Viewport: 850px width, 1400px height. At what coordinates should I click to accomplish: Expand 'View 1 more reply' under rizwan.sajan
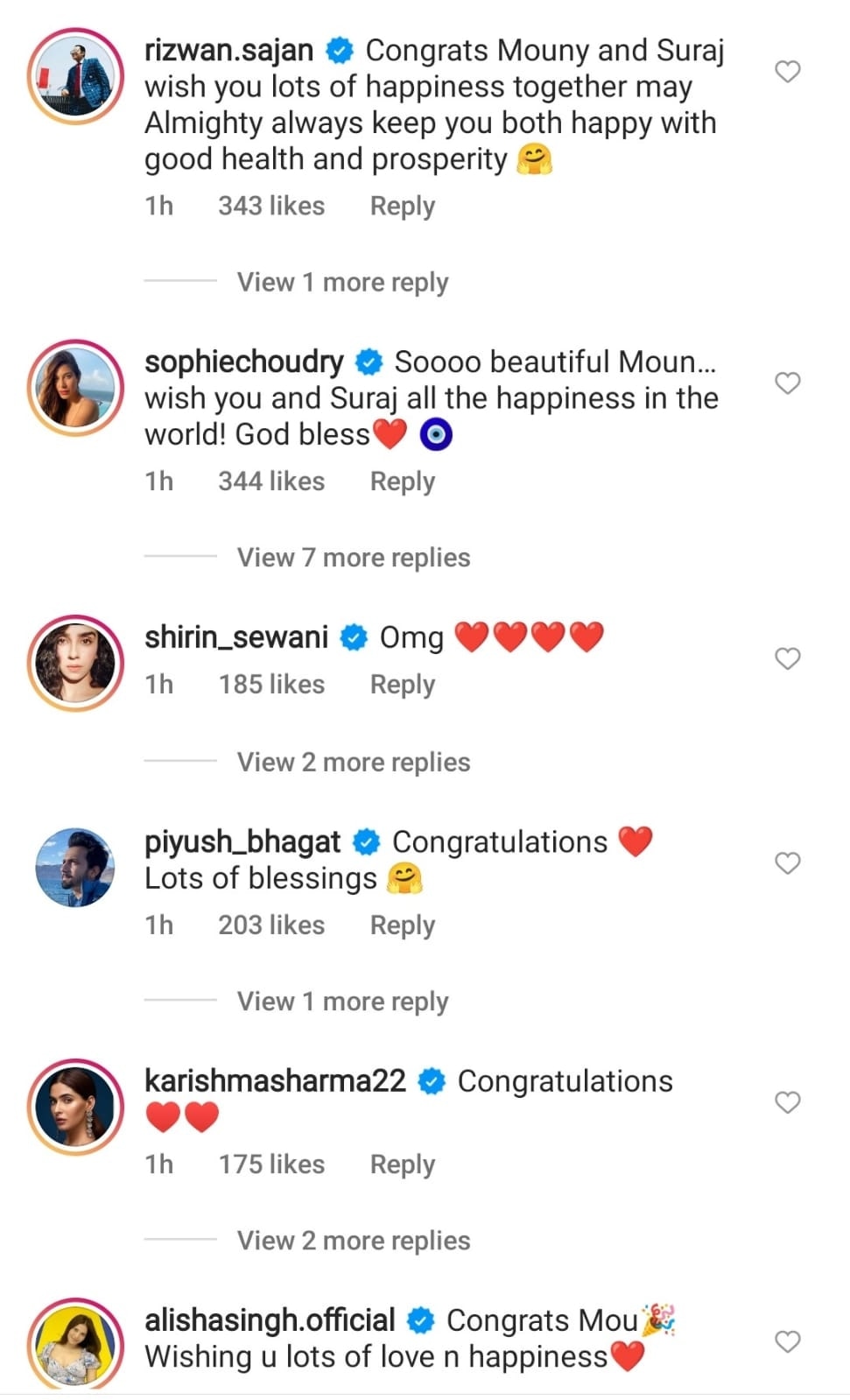[x=342, y=282]
